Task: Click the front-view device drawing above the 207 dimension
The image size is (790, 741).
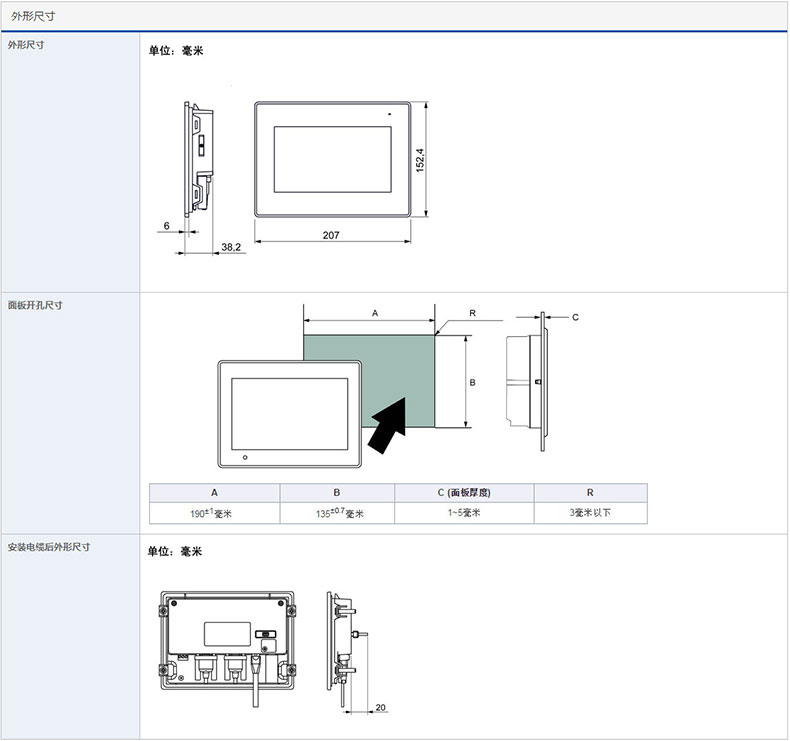Action: coord(332,157)
